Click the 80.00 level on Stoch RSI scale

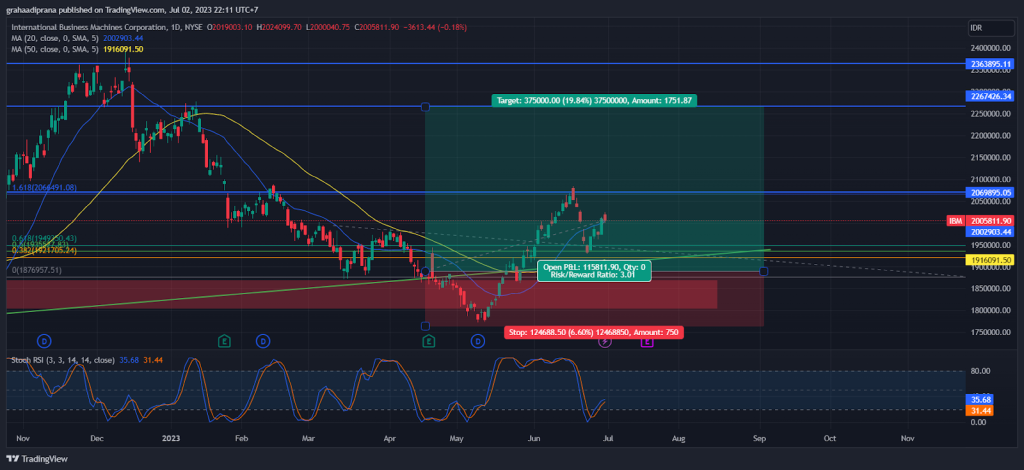[979, 371]
